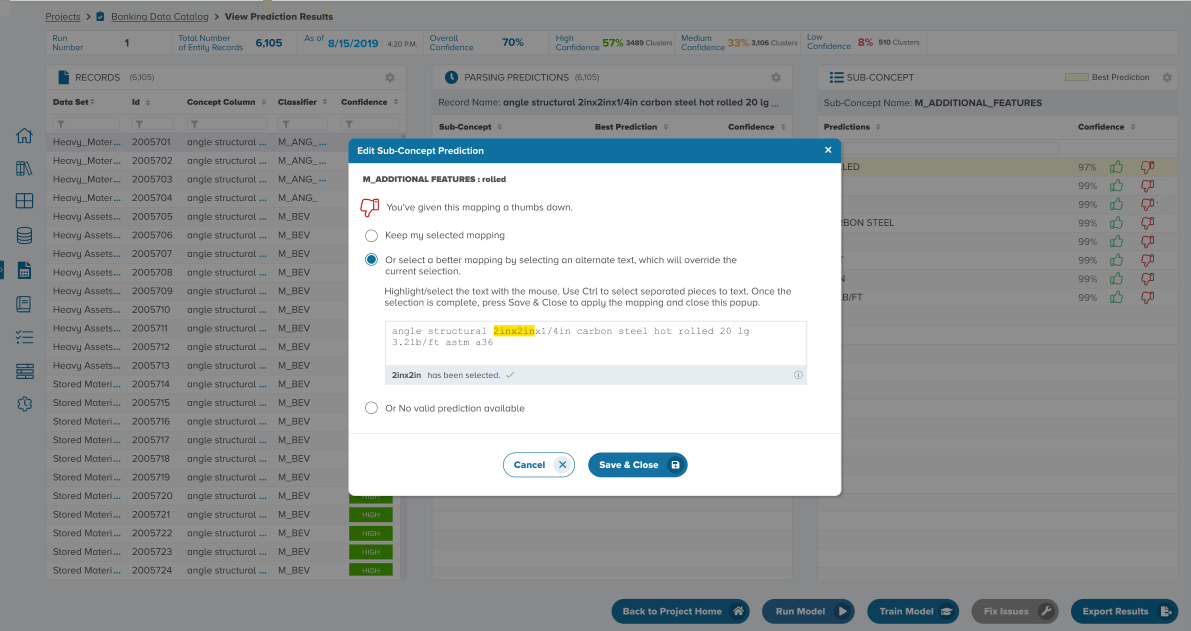
Task: Go to Projects breadcrumb link
Action: click(x=63, y=17)
